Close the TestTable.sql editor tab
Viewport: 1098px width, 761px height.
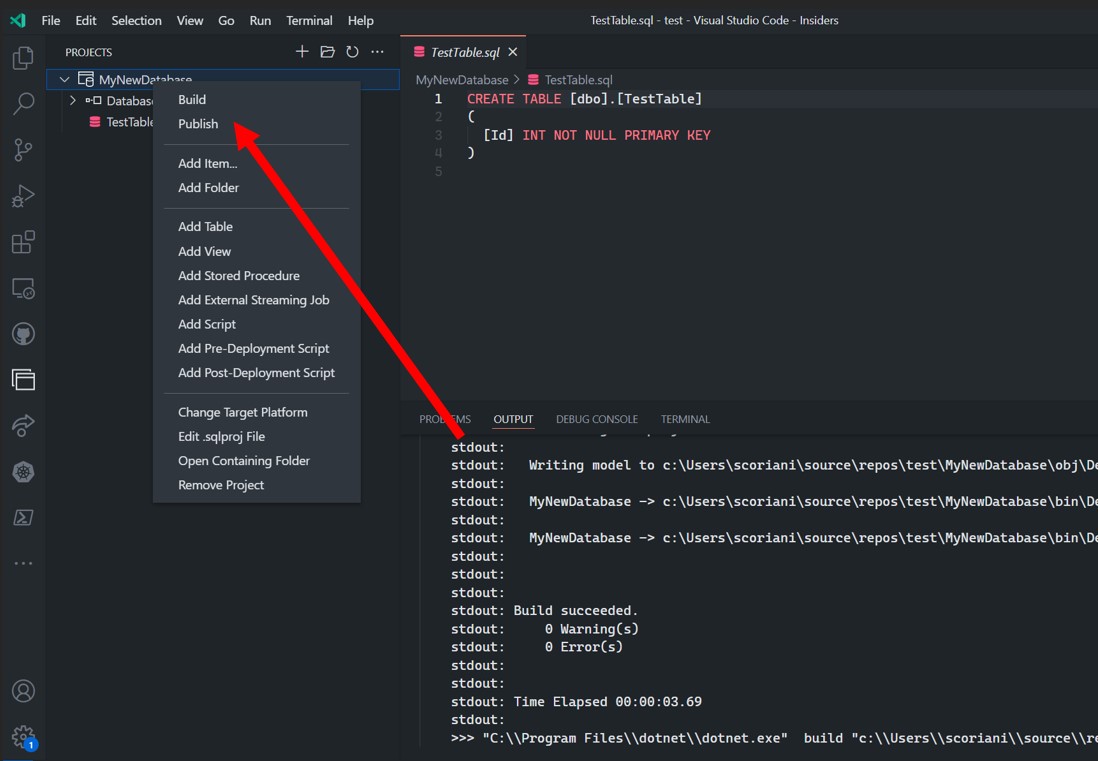click(x=513, y=52)
